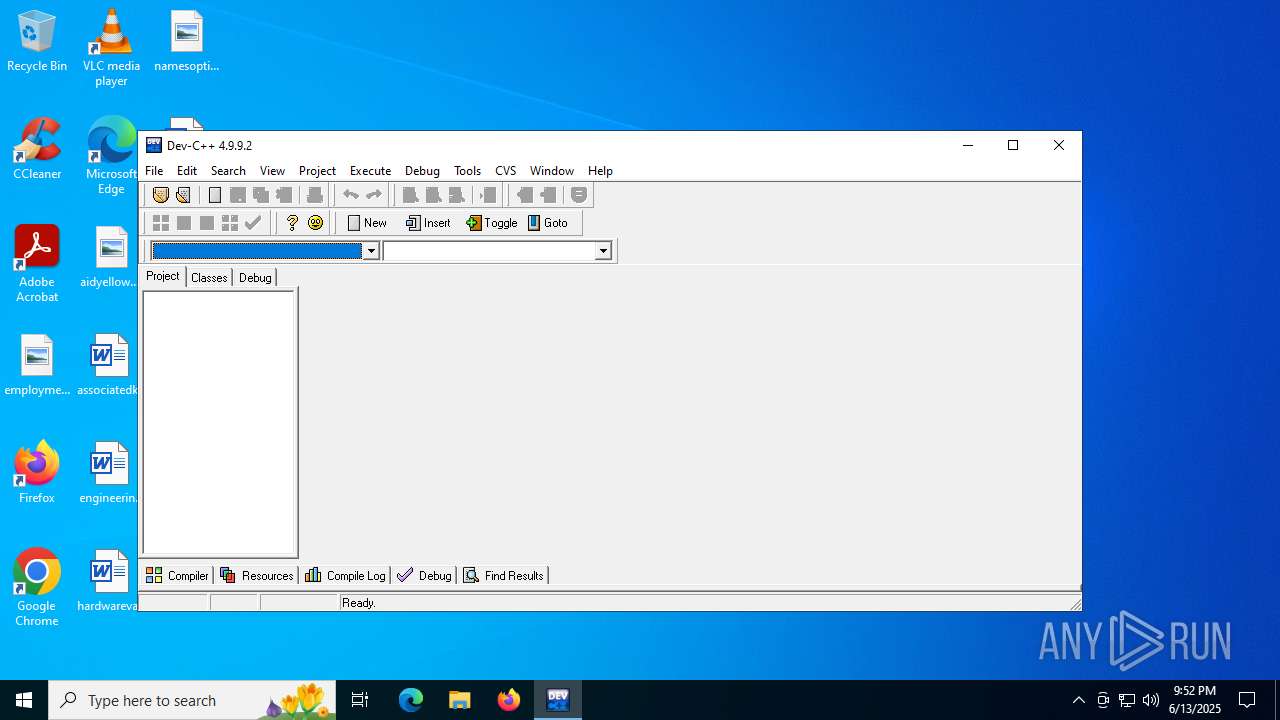Viewport: 1280px width, 720px height.
Task: Click the Compile and Run icon
Action: (x=206, y=223)
